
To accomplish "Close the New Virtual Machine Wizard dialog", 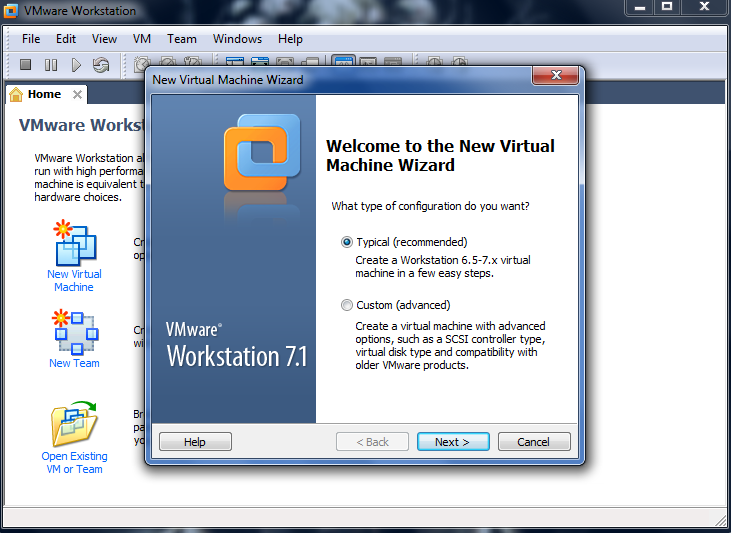I will click(556, 75).
